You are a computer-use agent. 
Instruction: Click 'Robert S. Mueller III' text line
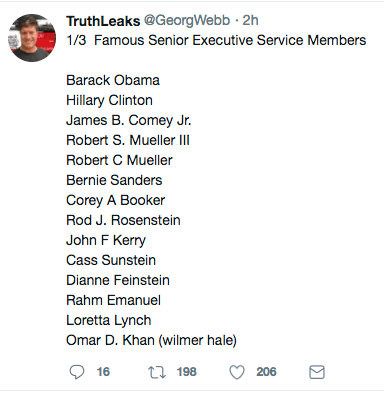128,140
